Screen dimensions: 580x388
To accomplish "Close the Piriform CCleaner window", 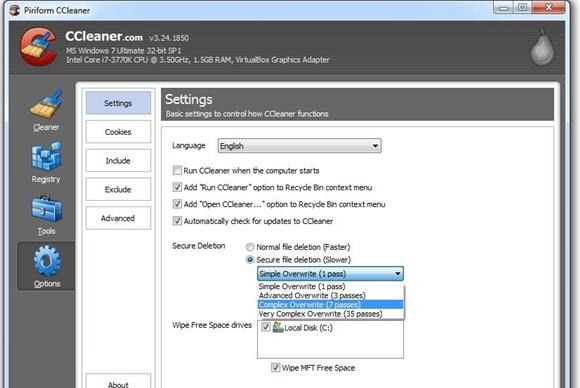I will pos(549,7).
